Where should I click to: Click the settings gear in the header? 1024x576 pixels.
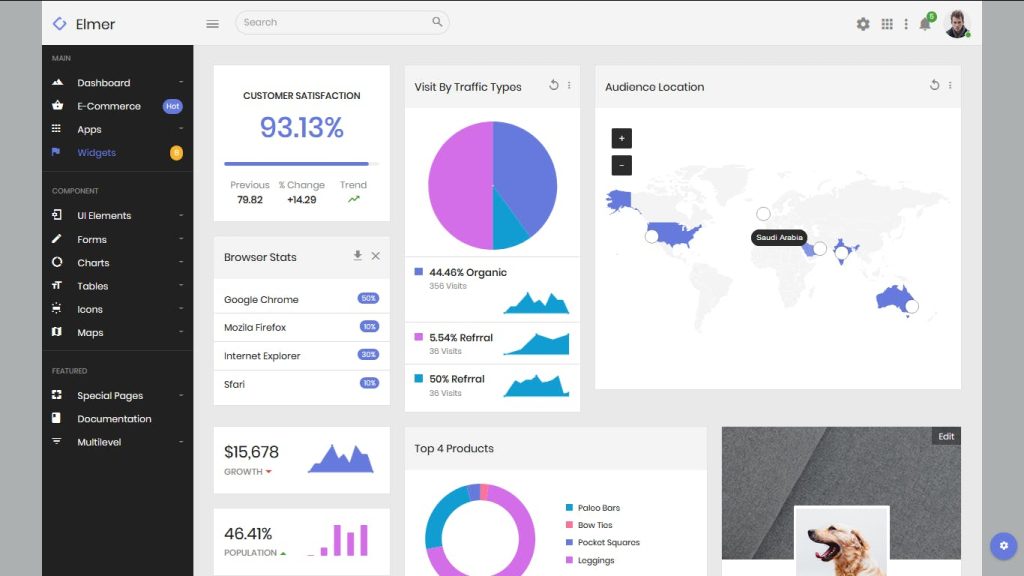(x=862, y=22)
